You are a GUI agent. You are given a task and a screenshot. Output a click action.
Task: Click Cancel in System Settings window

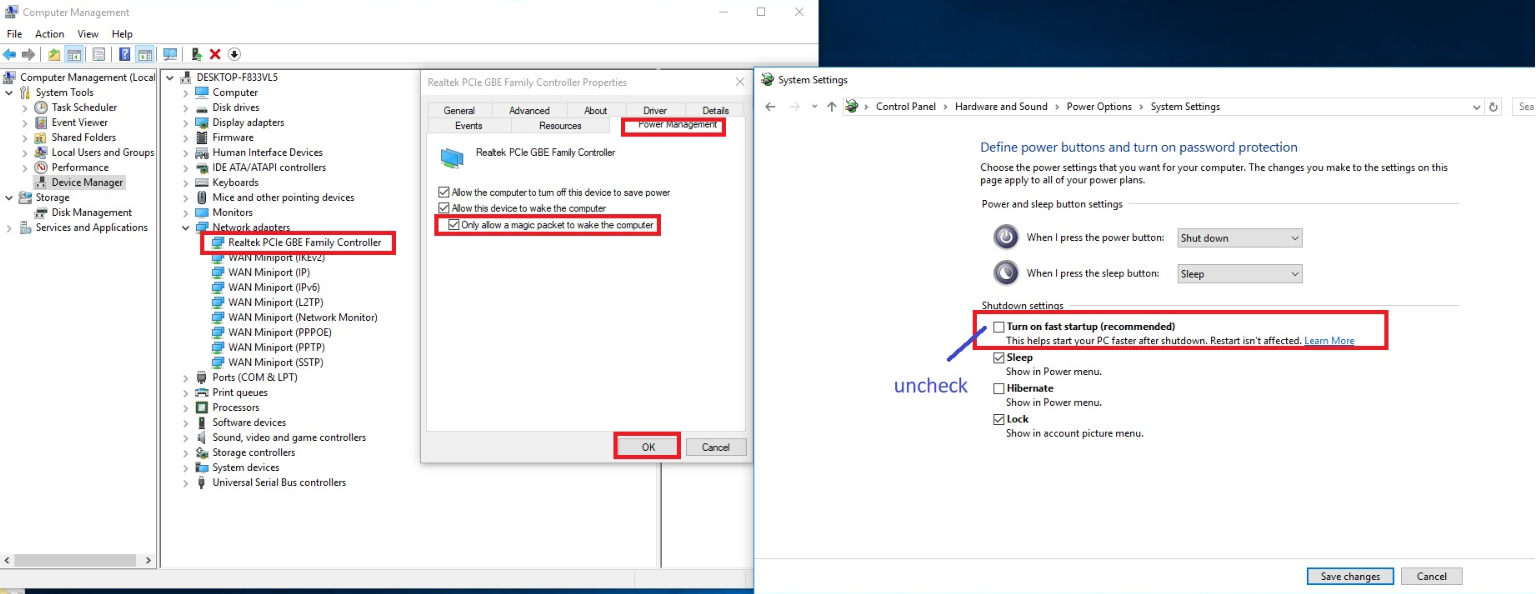tap(1432, 576)
